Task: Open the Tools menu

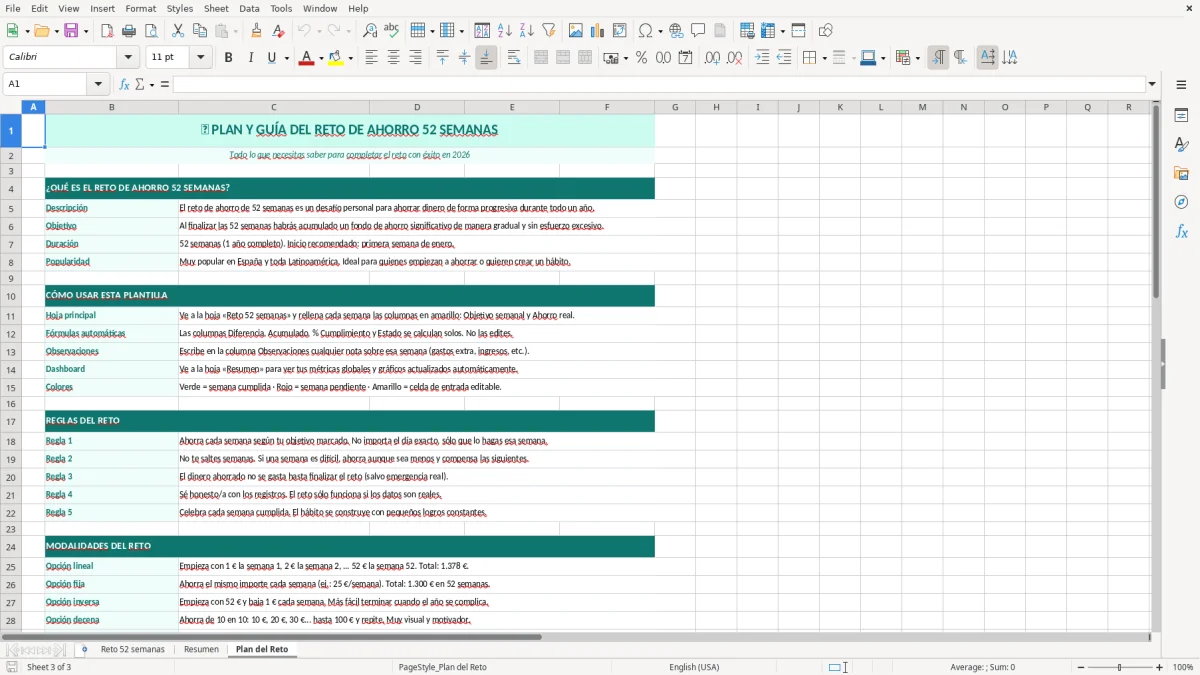Action: (281, 8)
